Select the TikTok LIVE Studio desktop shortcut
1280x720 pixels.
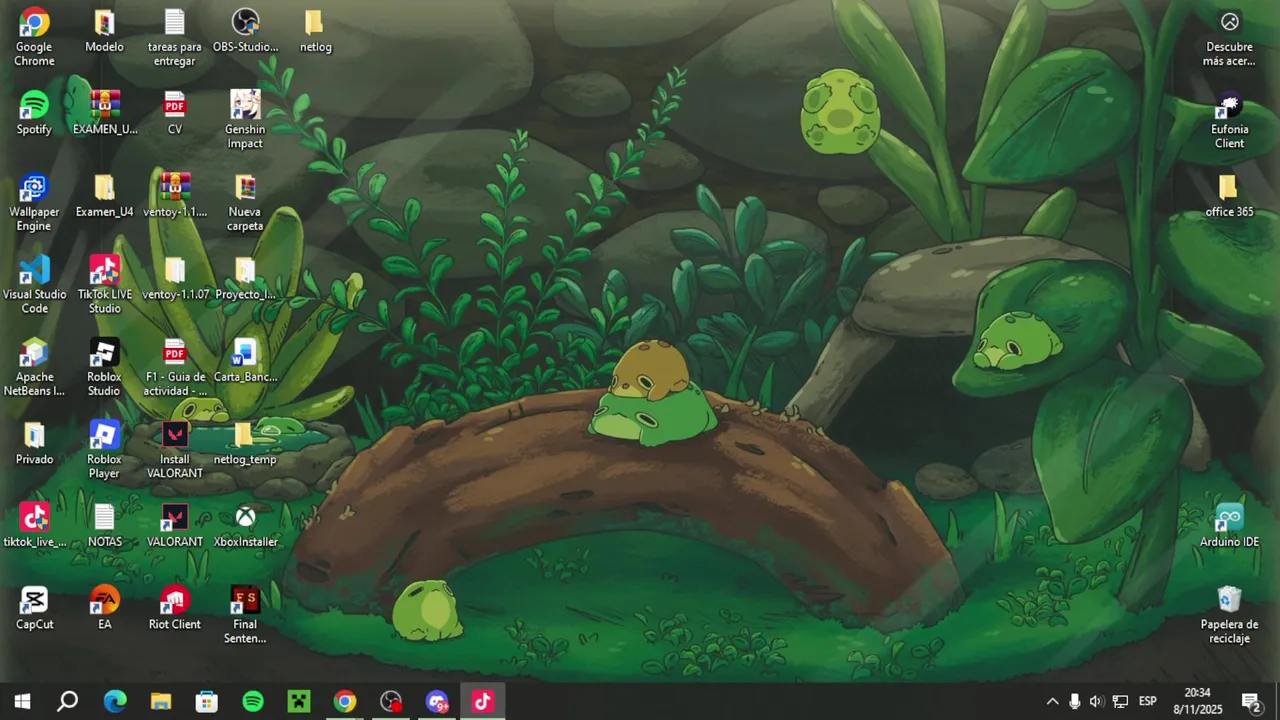pos(104,285)
